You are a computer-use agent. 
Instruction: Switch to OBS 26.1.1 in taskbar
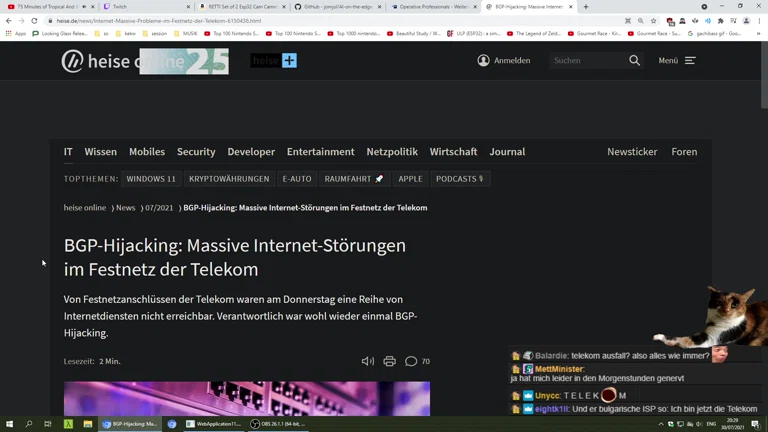click(278, 424)
